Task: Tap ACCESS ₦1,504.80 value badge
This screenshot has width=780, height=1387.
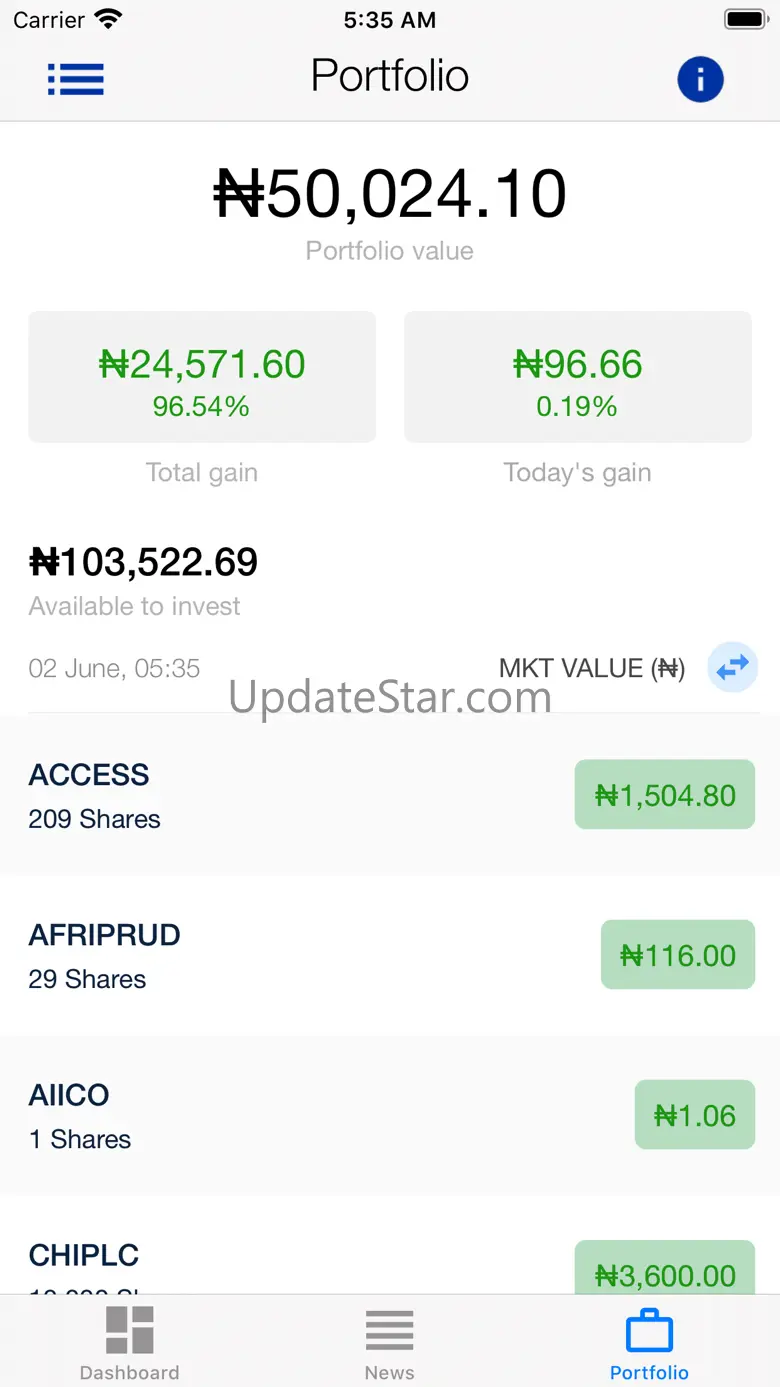Action: pos(664,795)
